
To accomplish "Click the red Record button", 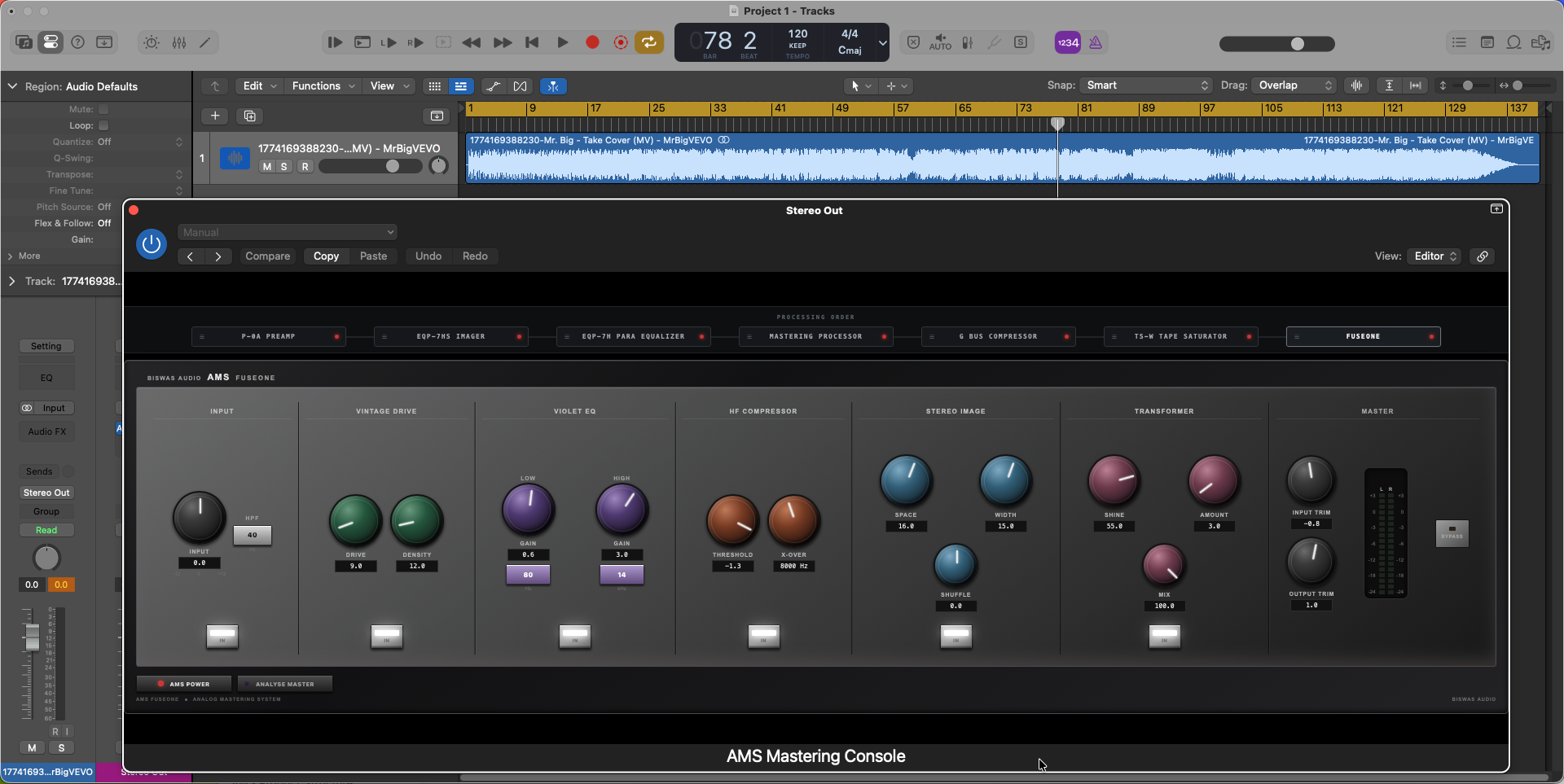I will (592, 42).
